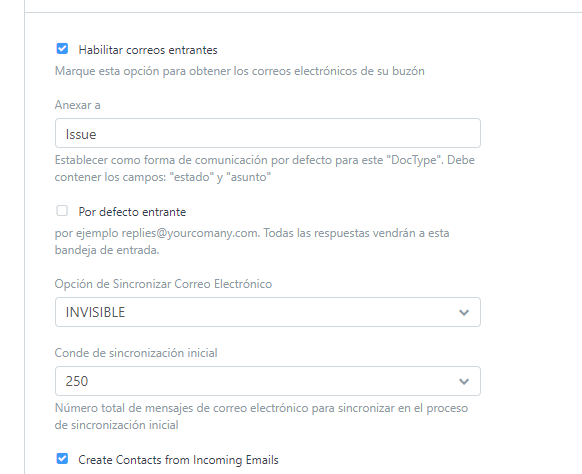
Task: Click the 'Opción de Sincronizar Correo Electrónico' label
Action: (x=163, y=284)
